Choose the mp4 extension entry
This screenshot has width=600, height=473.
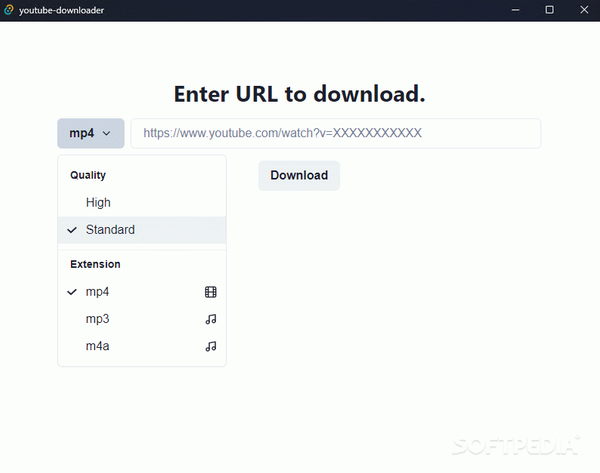coord(142,292)
